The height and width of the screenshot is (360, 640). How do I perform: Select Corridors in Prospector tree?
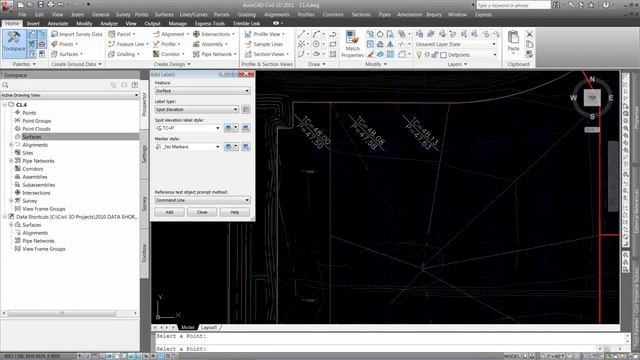pos(33,169)
